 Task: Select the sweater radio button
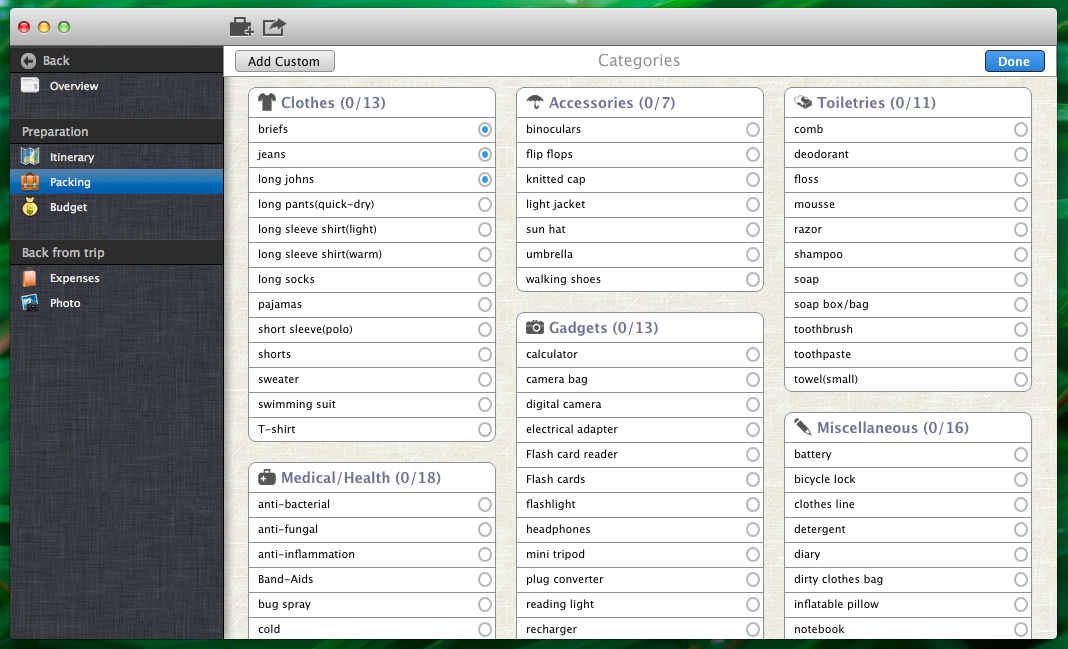(x=485, y=379)
